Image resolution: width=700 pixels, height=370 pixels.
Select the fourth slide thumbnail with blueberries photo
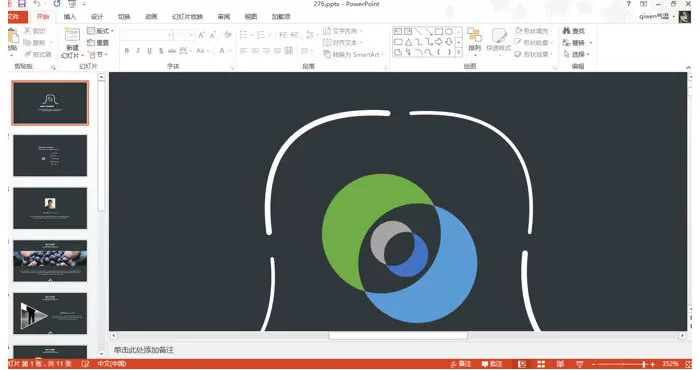pos(50,261)
